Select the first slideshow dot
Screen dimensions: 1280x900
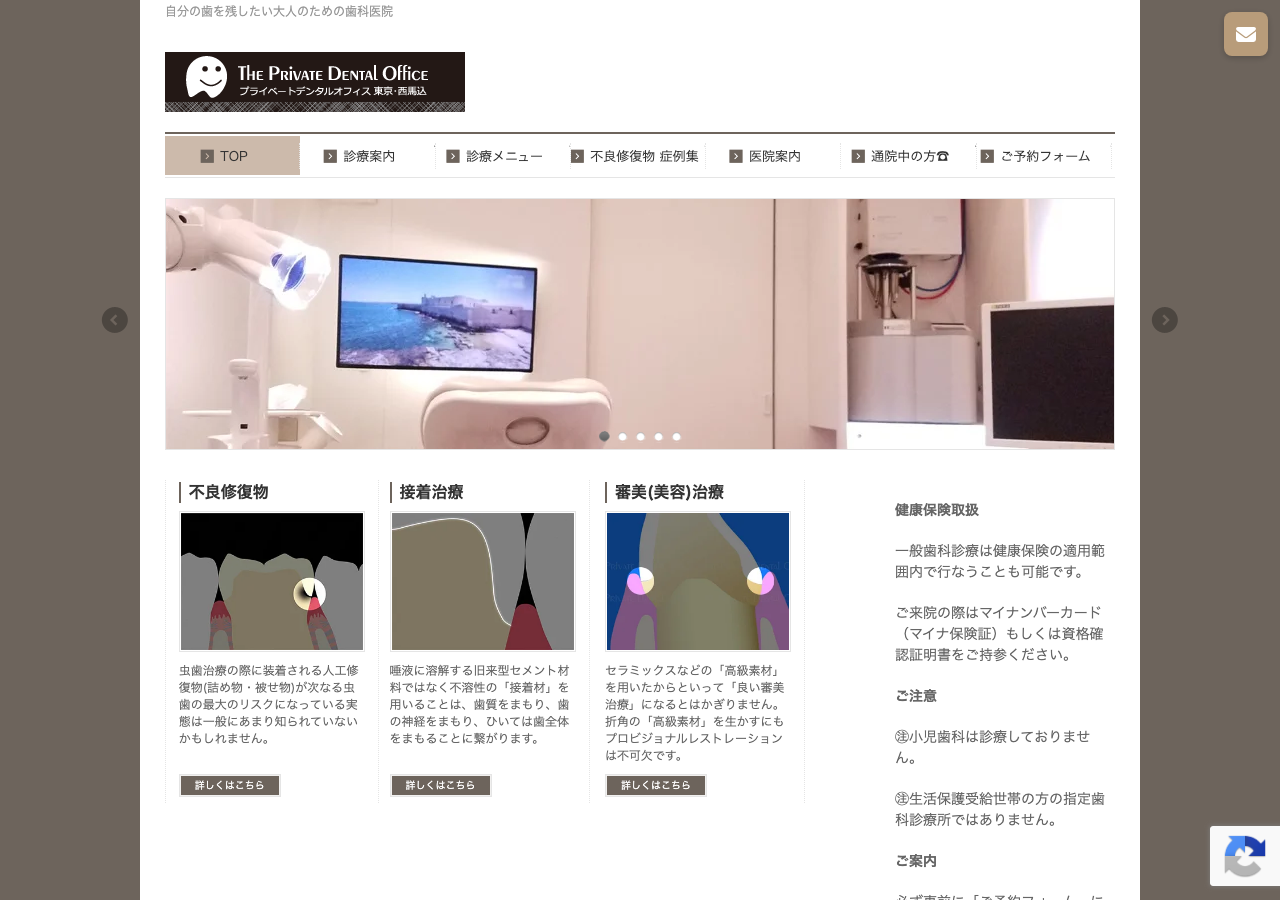point(604,437)
